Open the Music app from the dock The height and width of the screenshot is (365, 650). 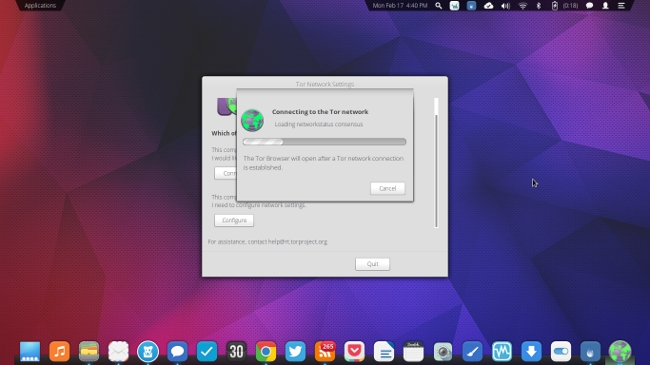tap(59, 351)
